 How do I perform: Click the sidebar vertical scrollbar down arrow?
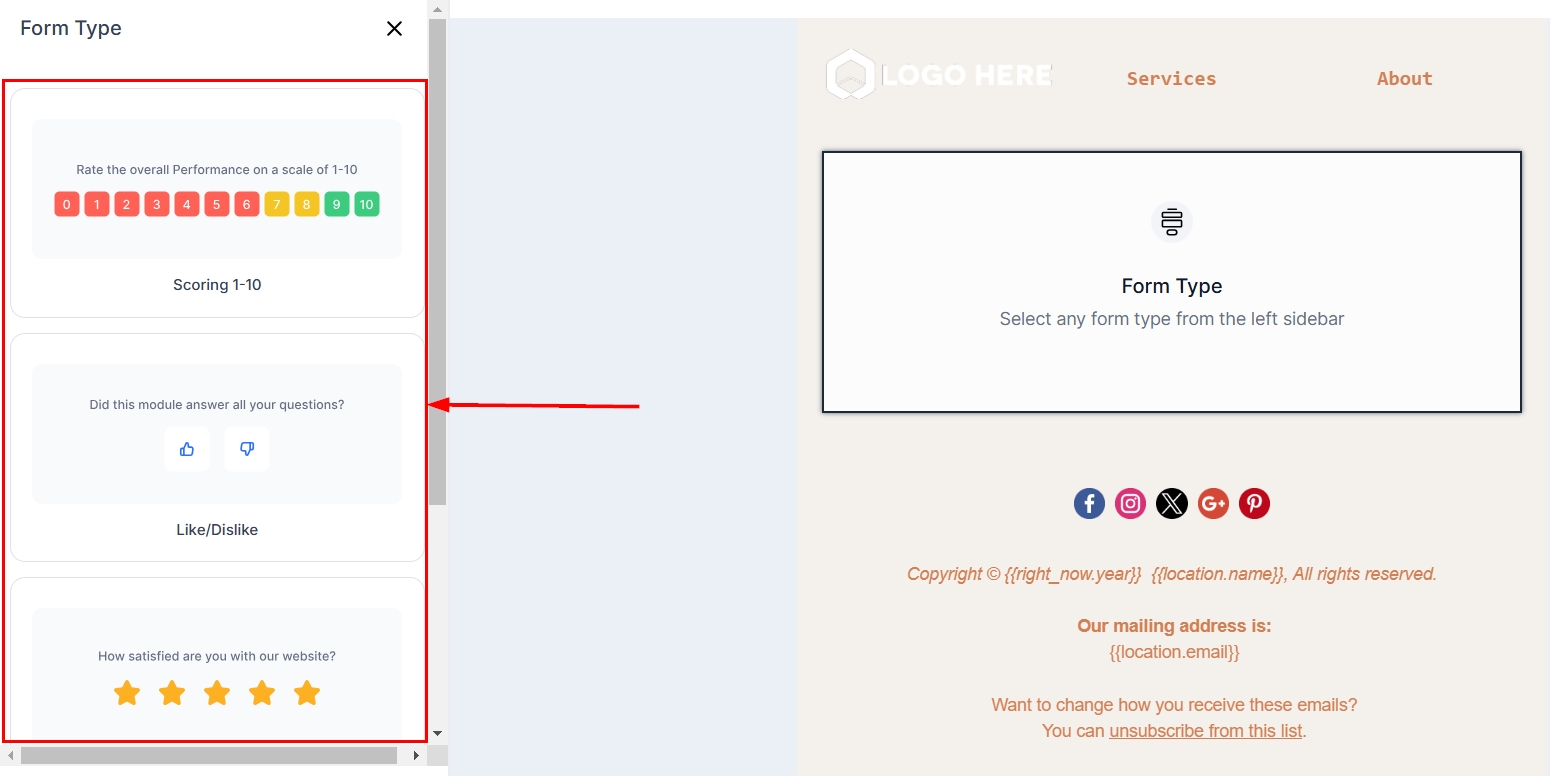(437, 733)
